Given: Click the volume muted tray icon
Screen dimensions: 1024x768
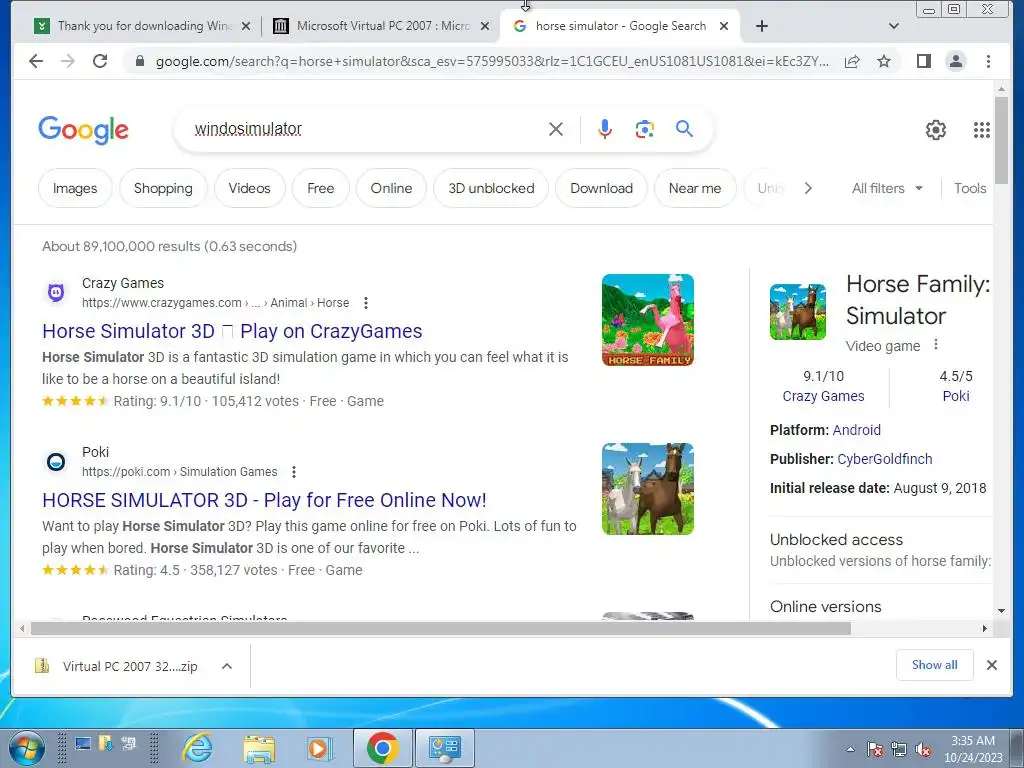Looking at the screenshot, I should coord(923,750).
